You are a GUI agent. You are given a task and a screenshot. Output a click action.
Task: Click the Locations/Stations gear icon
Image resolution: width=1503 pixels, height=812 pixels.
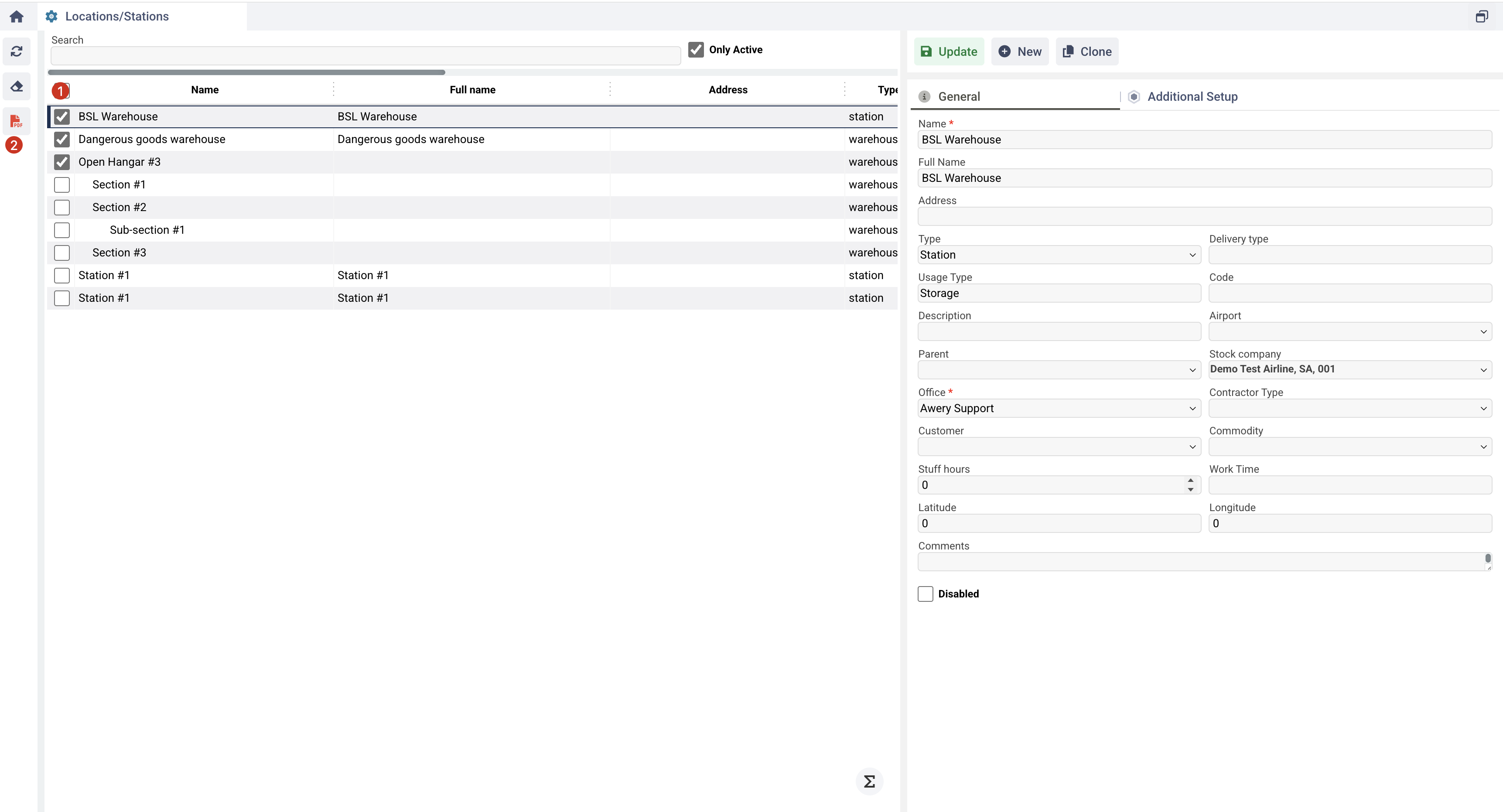point(51,16)
